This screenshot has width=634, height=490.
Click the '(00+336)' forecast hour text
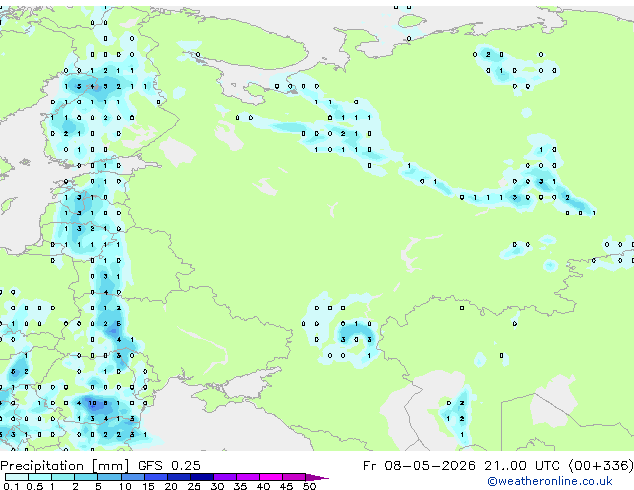point(601,466)
